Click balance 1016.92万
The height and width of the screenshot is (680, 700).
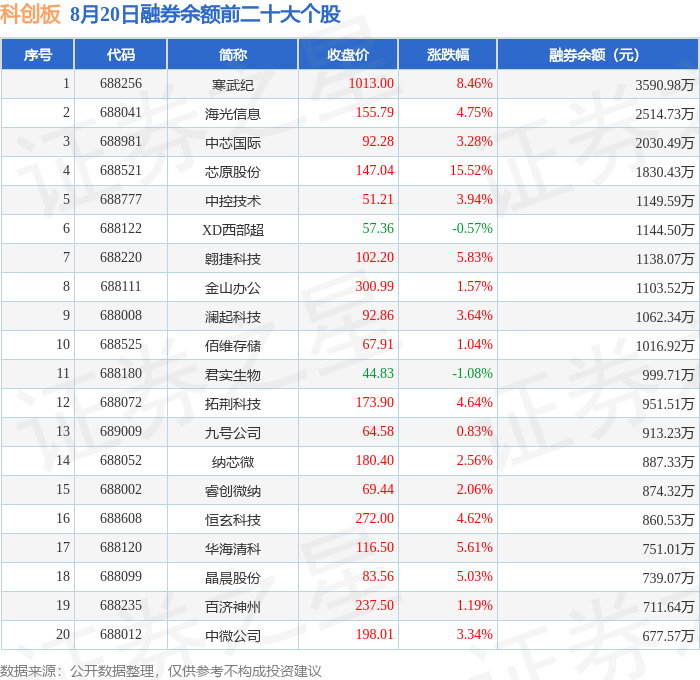tap(664, 346)
